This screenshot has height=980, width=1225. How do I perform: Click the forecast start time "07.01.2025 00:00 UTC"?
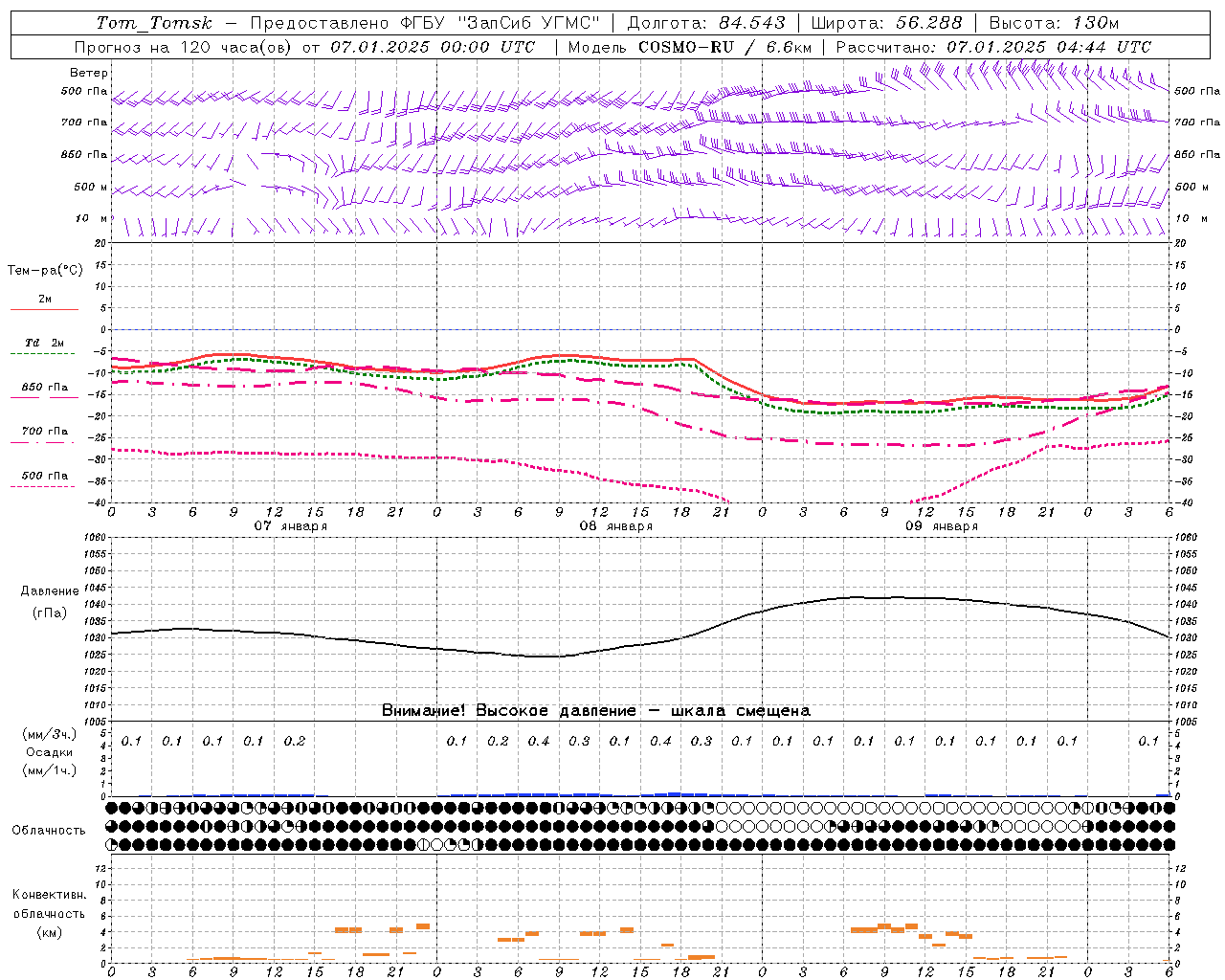click(x=433, y=47)
